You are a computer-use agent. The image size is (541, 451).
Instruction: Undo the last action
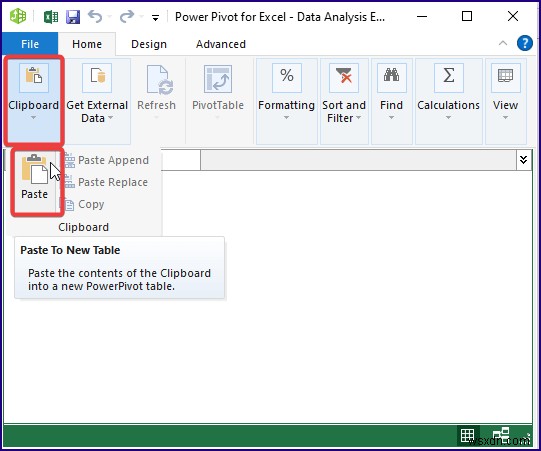(x=95, y=16)
